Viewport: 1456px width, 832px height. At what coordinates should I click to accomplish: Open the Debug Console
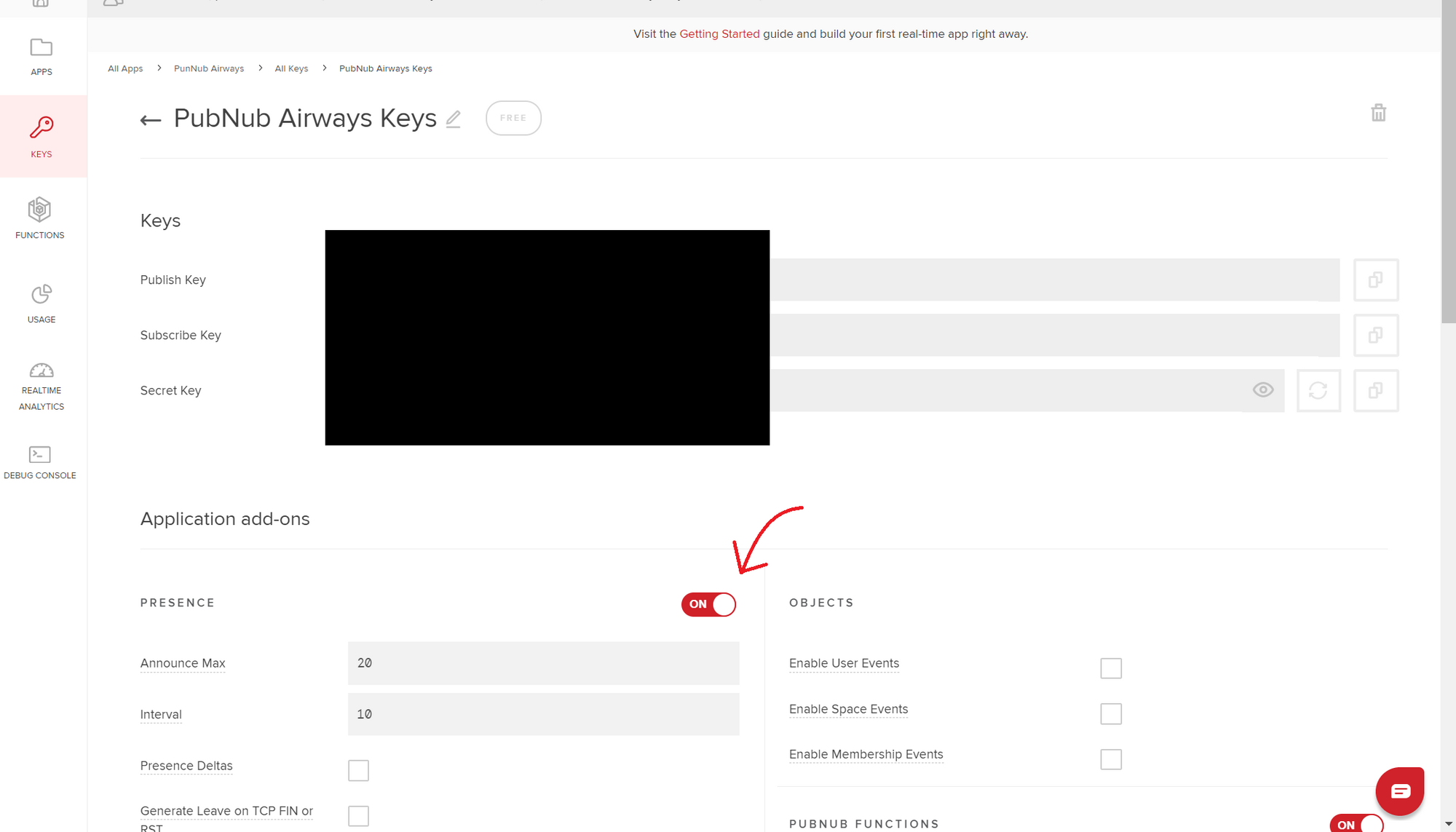click(40, 462)
